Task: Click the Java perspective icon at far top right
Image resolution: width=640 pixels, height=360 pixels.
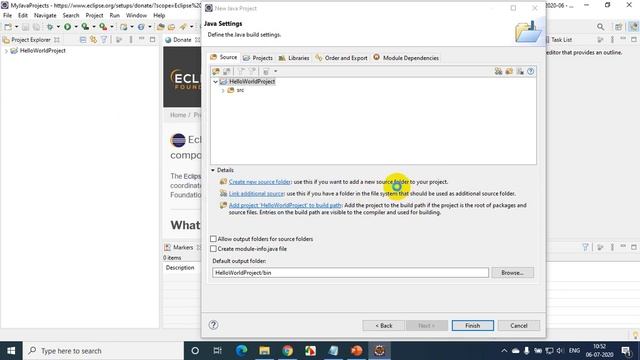Action: click(633, 27)
